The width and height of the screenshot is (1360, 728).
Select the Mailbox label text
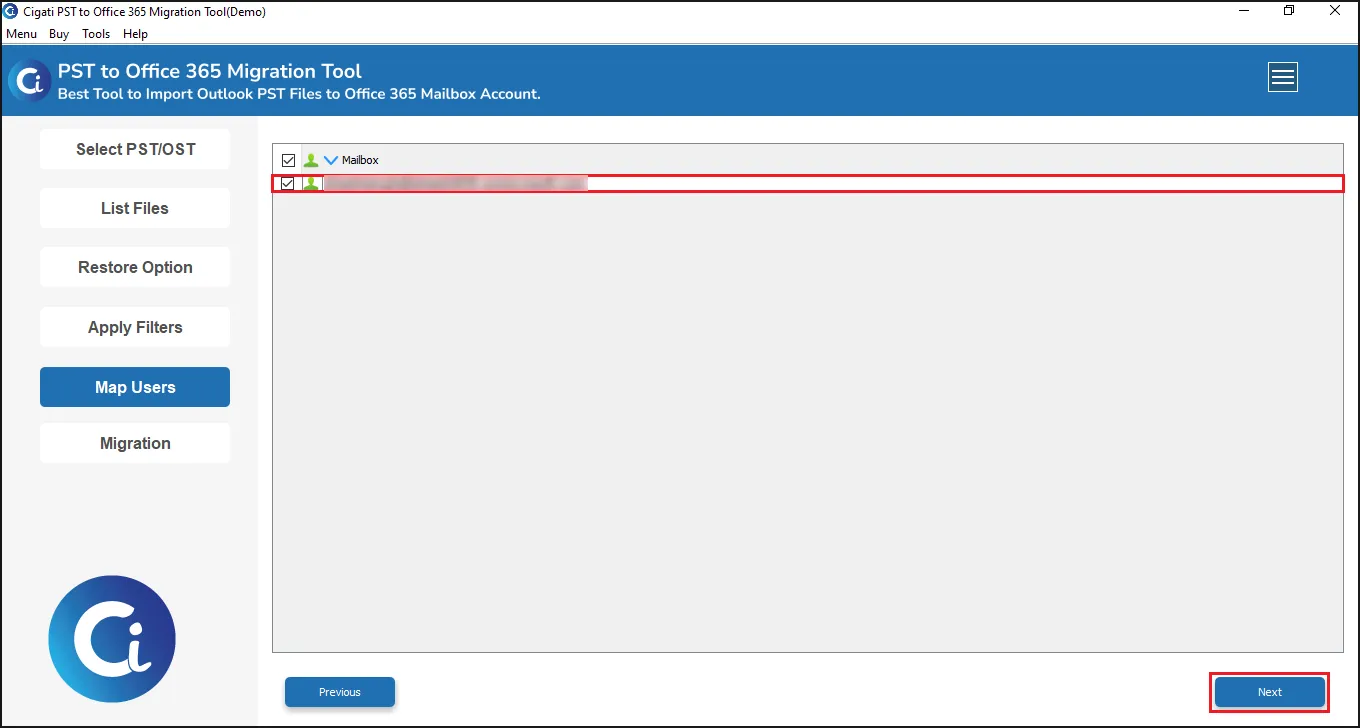pyautogui.click(x=360, y=160)
